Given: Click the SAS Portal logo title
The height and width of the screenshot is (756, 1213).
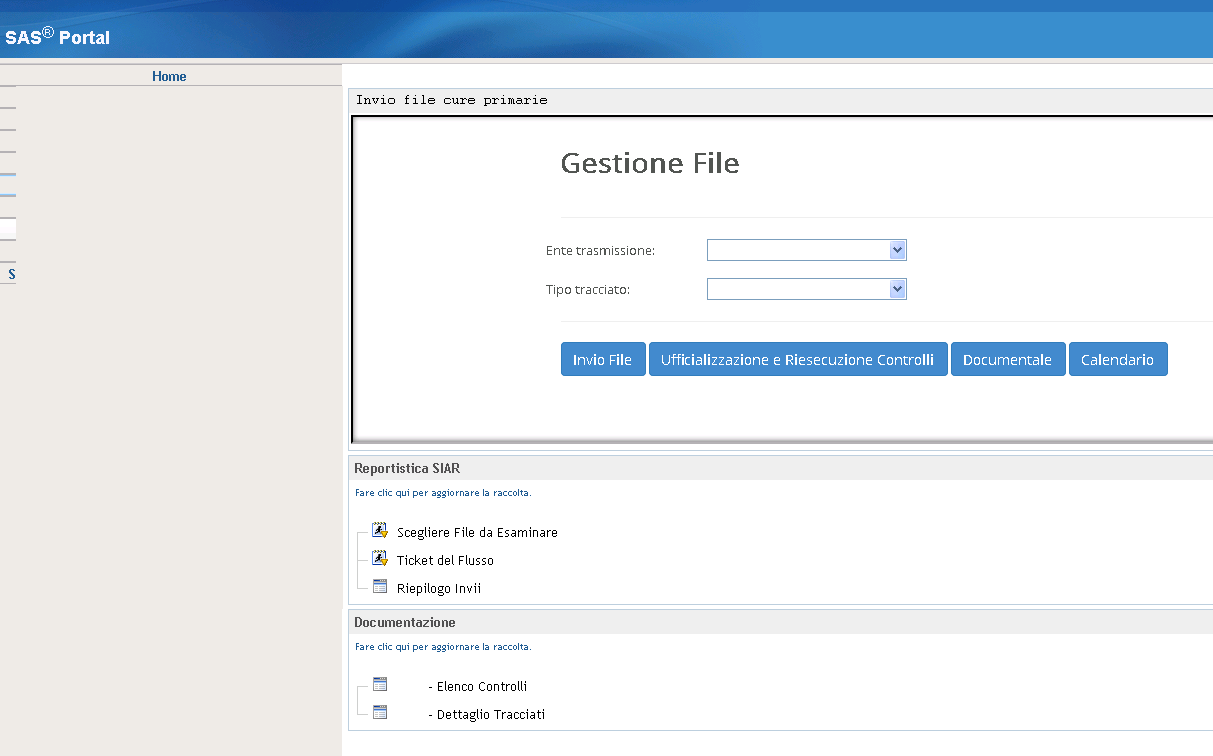Looking at the screenshot, I should (57, 38).
